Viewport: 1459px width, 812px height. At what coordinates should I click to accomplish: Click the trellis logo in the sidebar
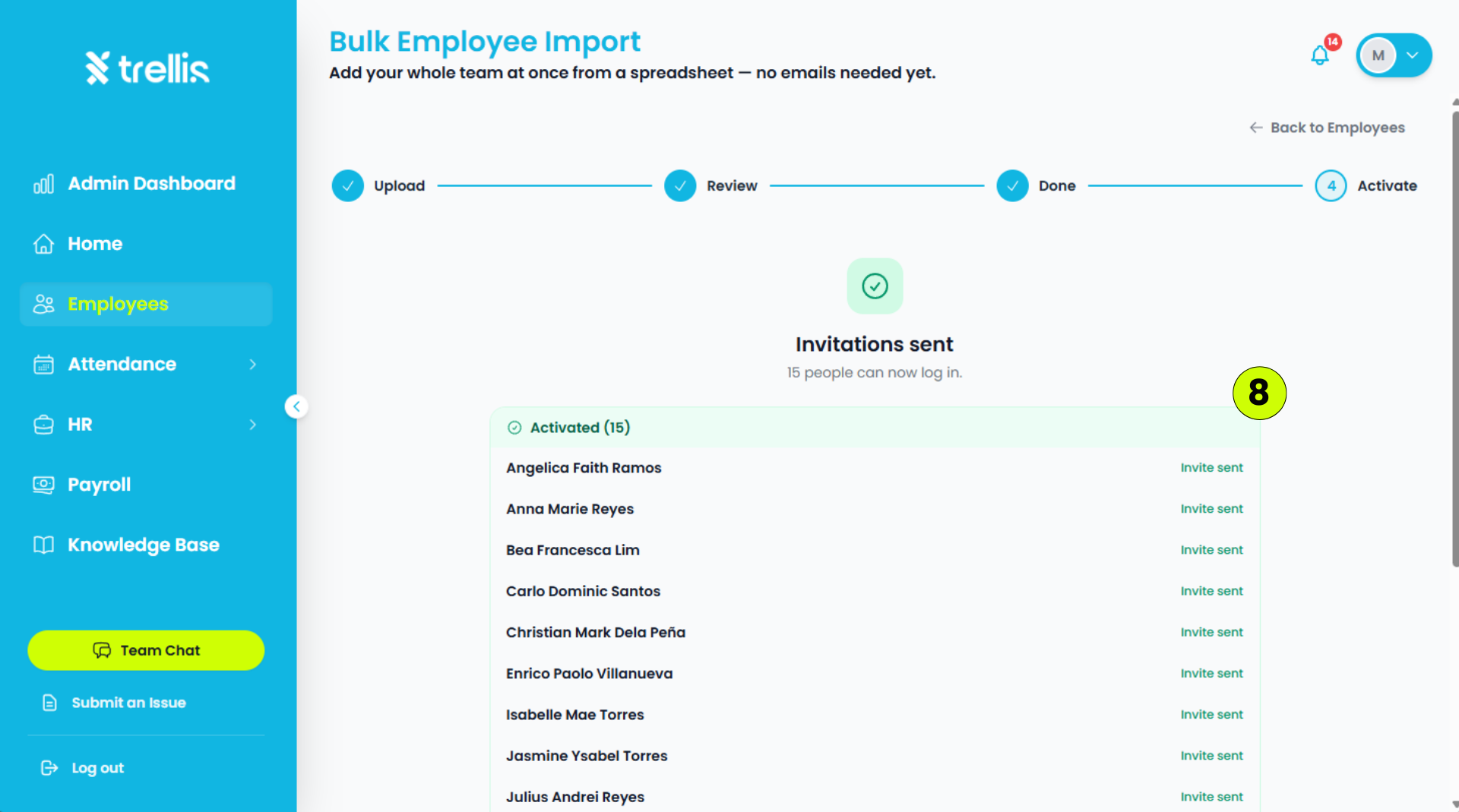(x=147, y=68)
